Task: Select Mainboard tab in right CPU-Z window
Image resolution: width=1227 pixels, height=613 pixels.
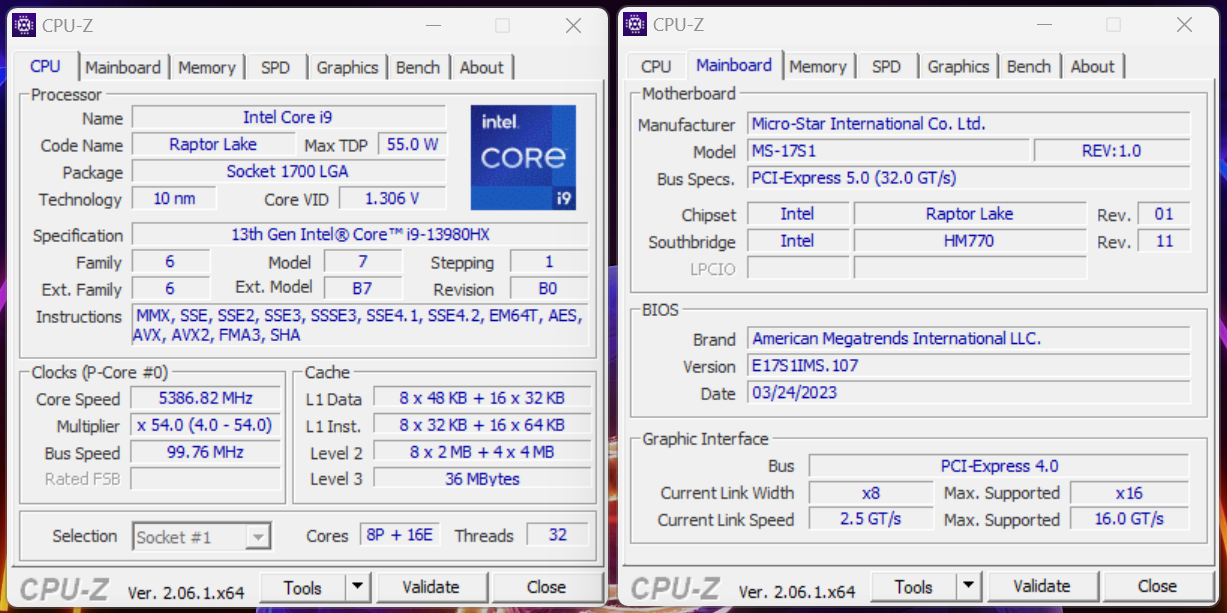Action: [734, 65]
